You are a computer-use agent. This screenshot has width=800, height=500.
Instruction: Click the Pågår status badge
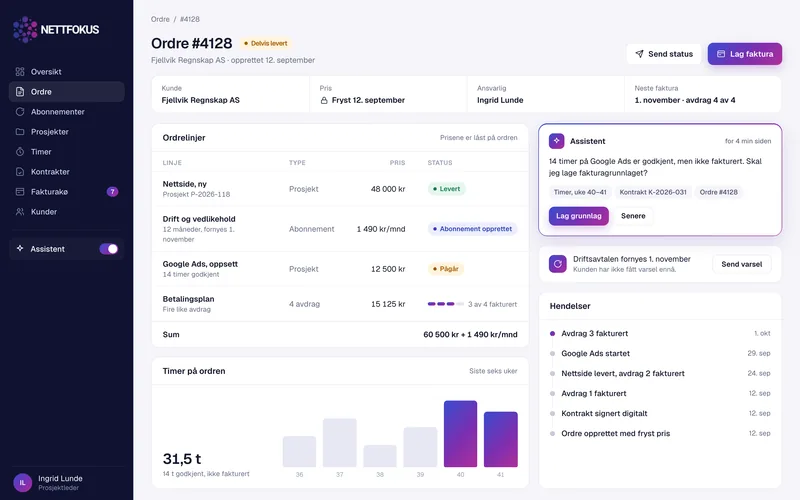[445, 269]
